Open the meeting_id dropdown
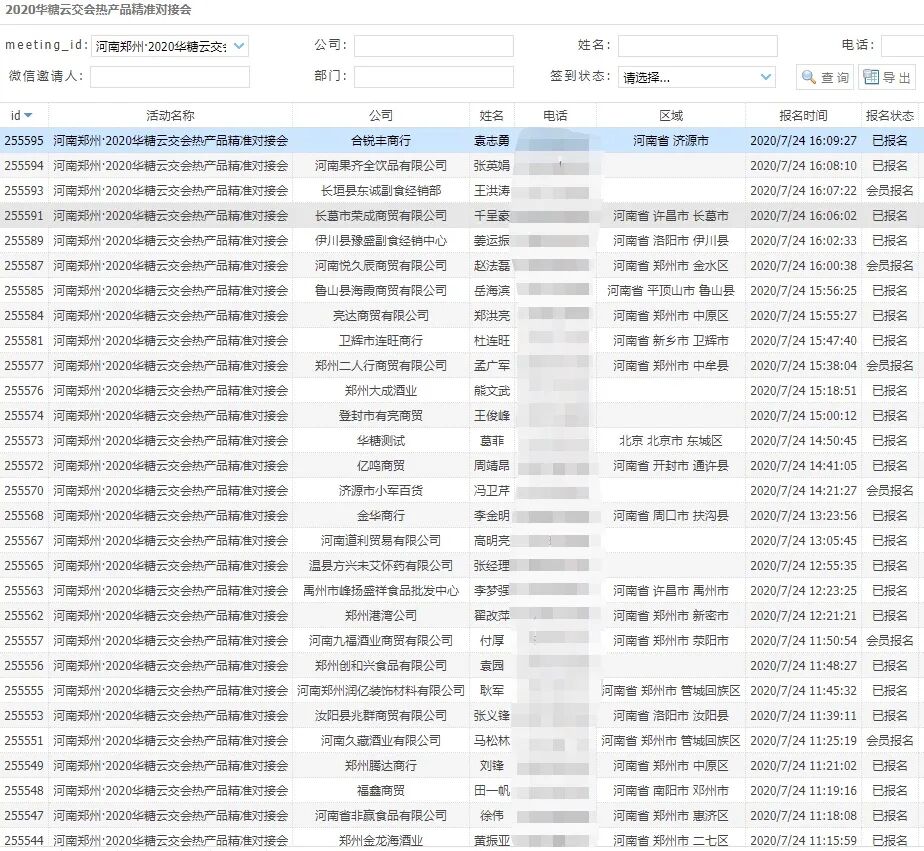This screenshot has height=851, width=924. [239, 46]
